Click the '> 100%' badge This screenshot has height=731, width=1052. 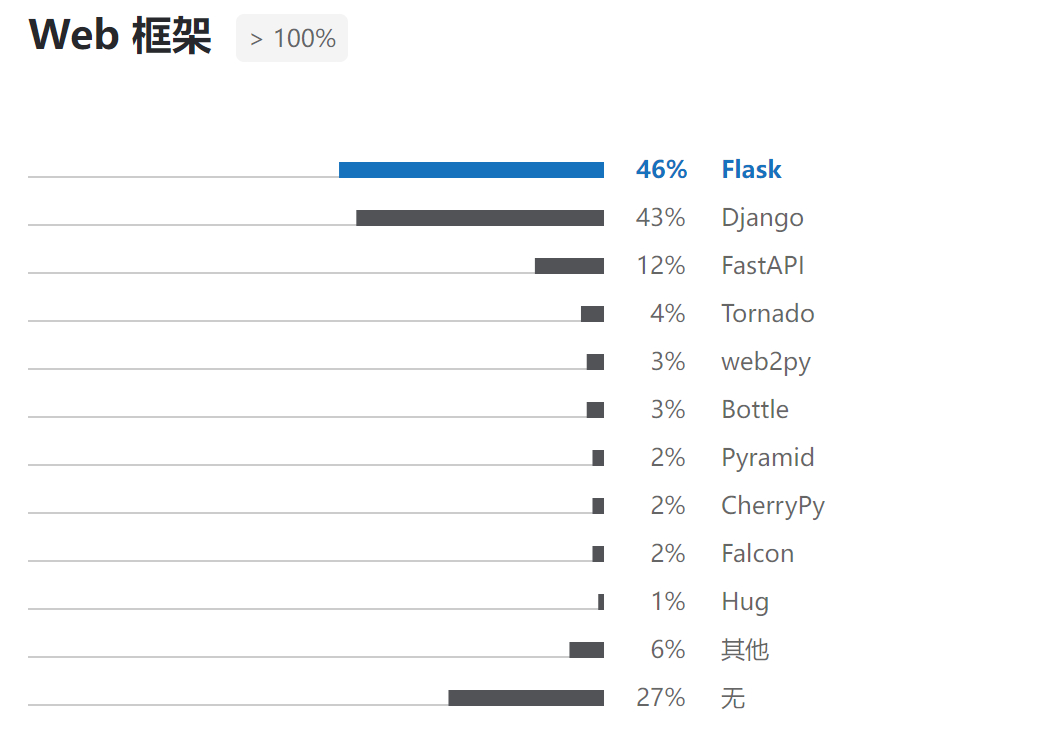[x=292, y=38]
